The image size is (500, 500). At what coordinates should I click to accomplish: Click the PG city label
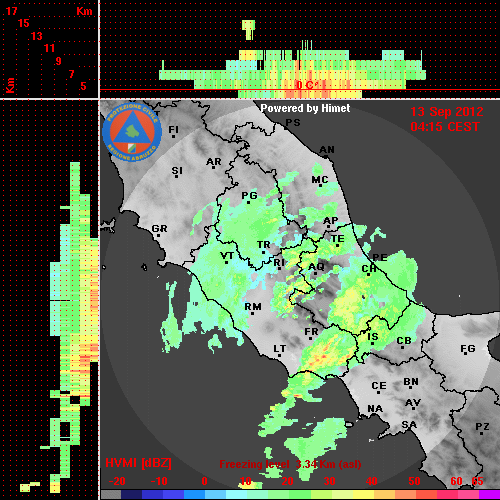pos(249,196)
